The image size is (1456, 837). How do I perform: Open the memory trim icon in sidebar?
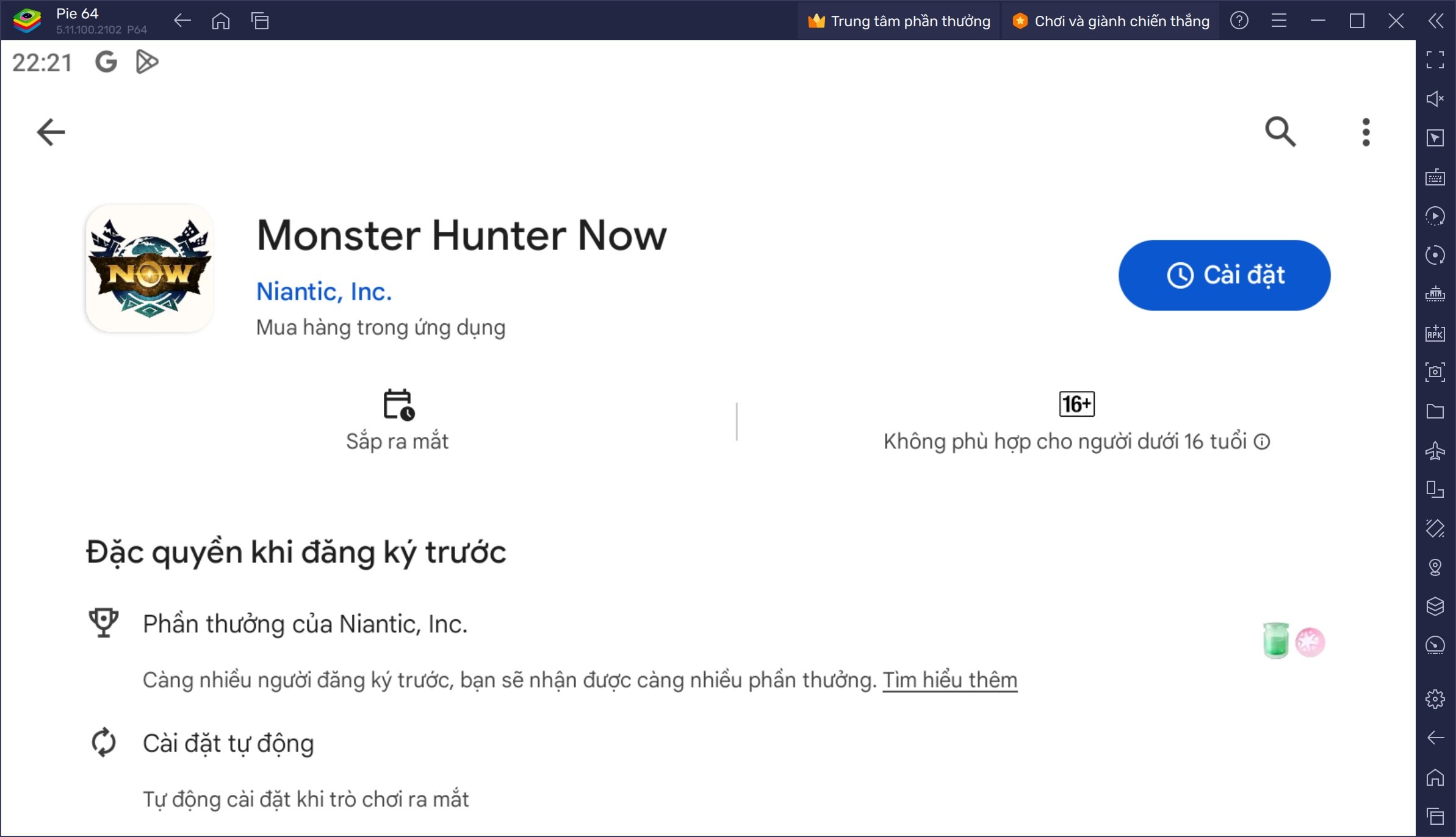pyautogui.click(x=1435, y=294)
